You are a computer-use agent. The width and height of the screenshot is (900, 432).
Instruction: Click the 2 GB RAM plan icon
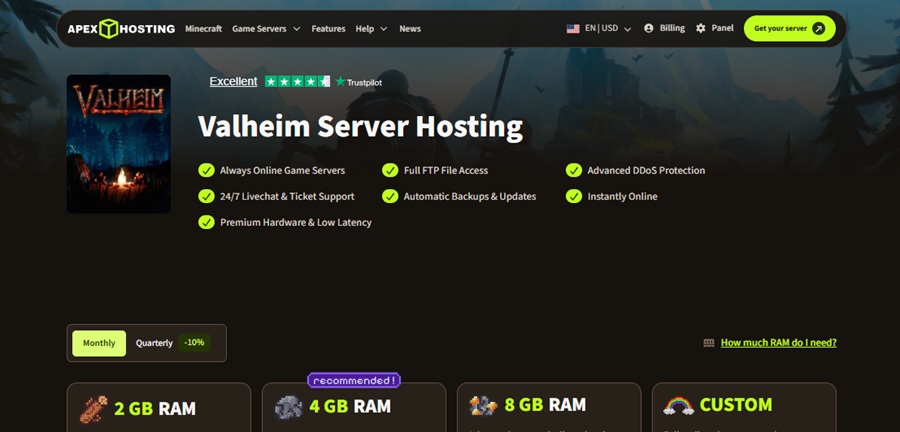pos(93,408)
